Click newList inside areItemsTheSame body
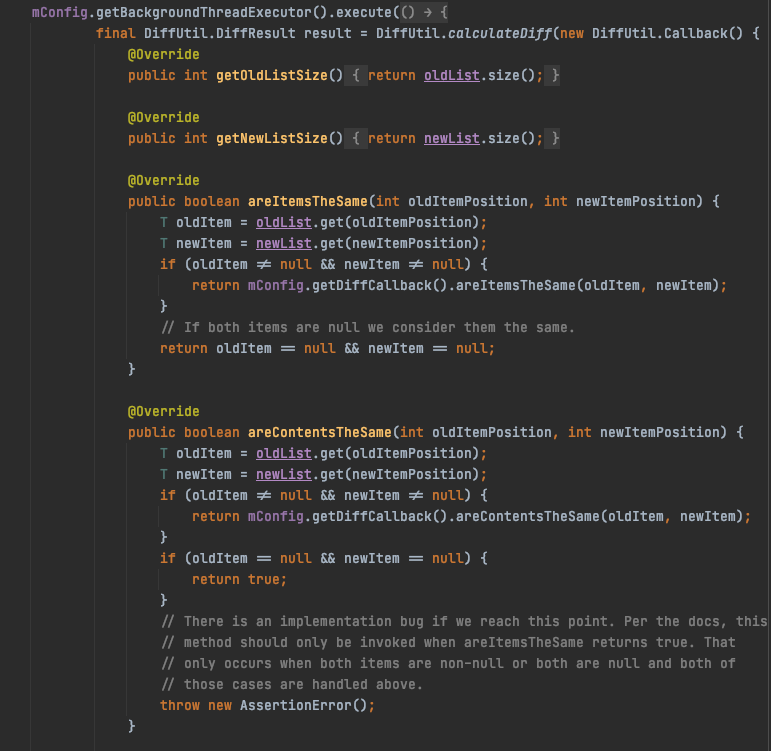 pos(284,243)
